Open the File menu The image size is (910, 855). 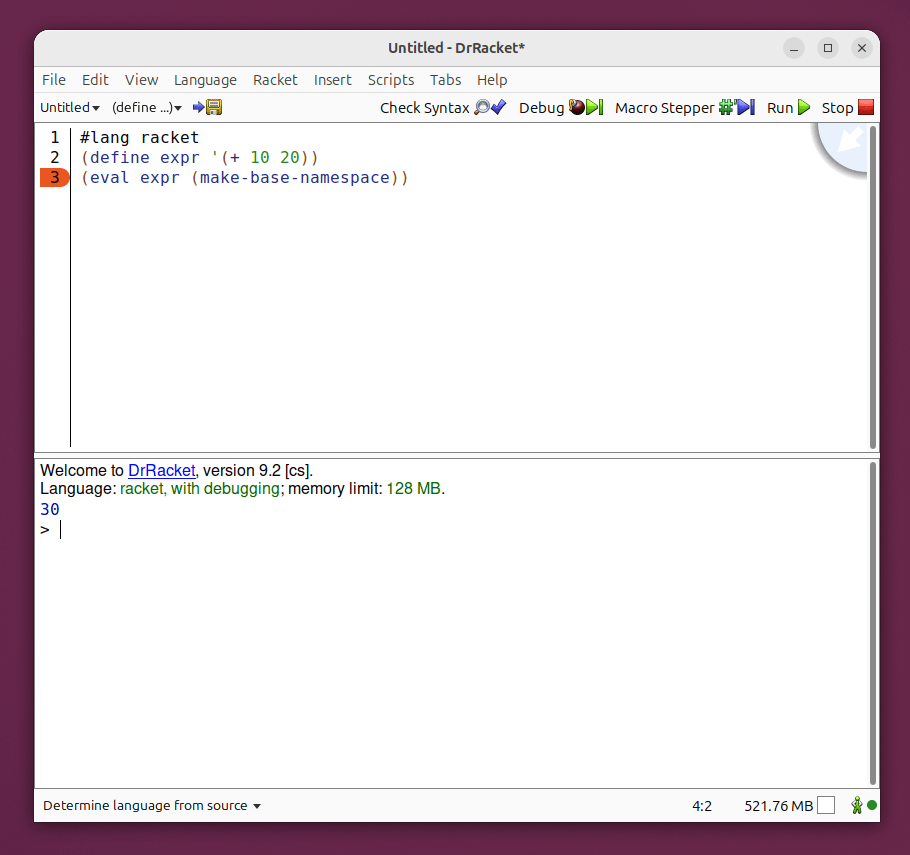(x=54, y=80)
